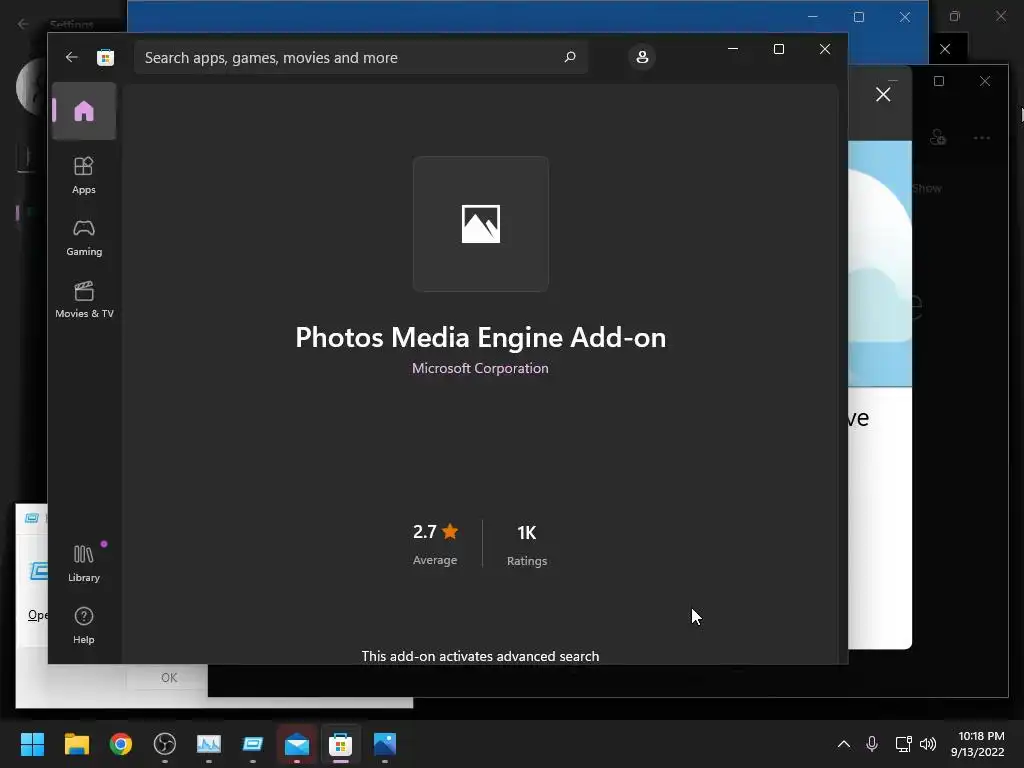Click the more options ellipsis in background window

(982, 138)
